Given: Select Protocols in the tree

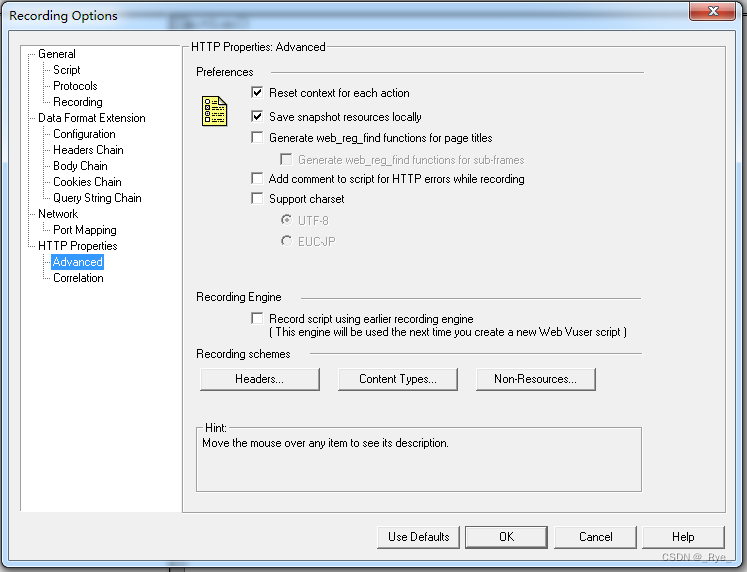Looking at the screenshot, I should [75, 86].
